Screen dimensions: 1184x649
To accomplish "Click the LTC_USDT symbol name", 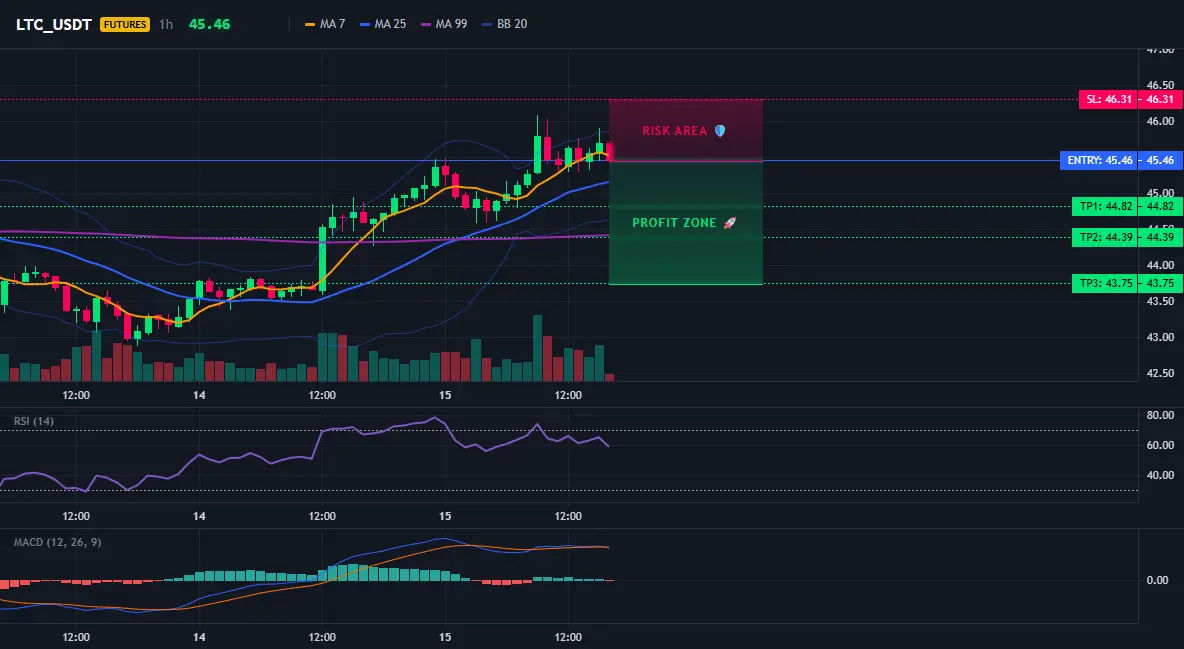I will pyautogui.click(x=54, y=24).
